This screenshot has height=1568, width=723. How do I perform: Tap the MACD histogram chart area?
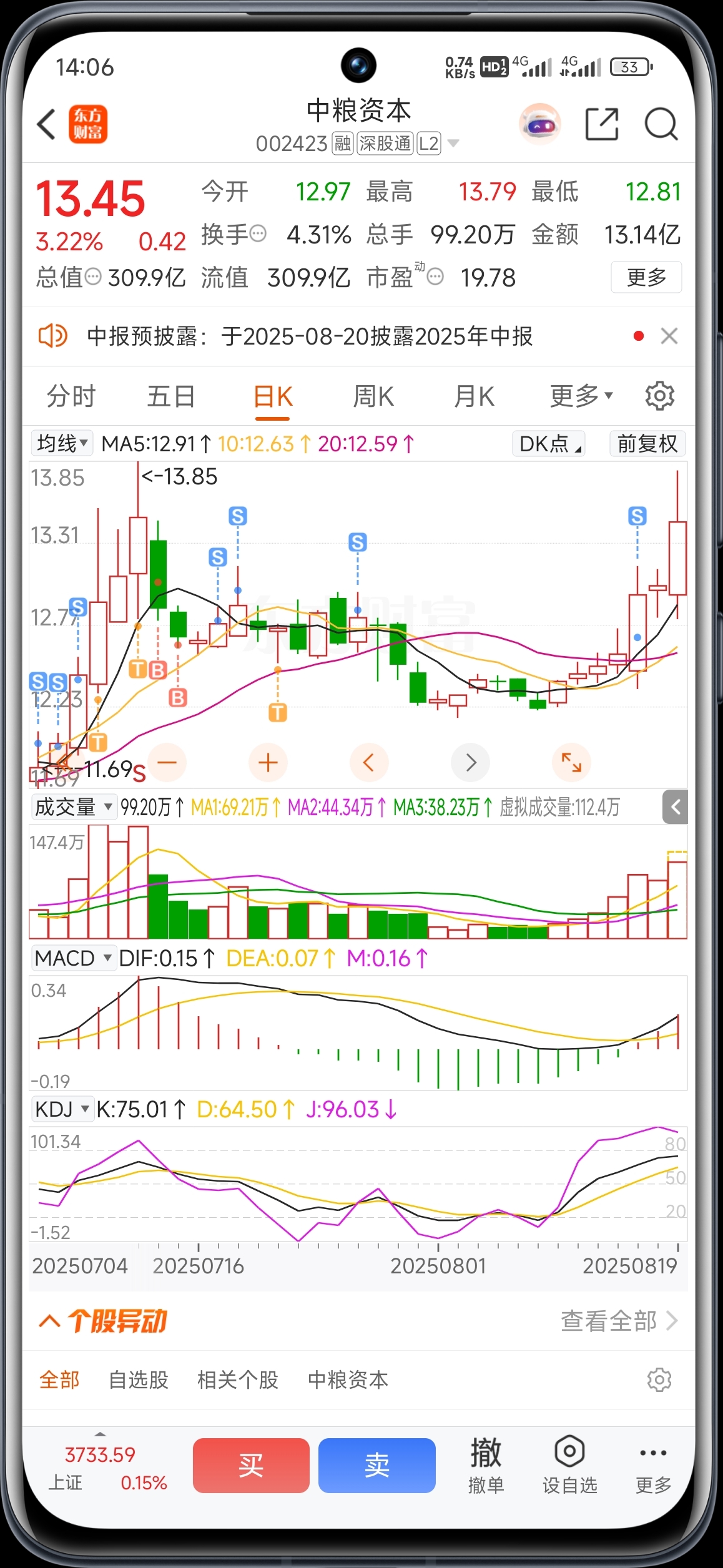pos(358,1032)
